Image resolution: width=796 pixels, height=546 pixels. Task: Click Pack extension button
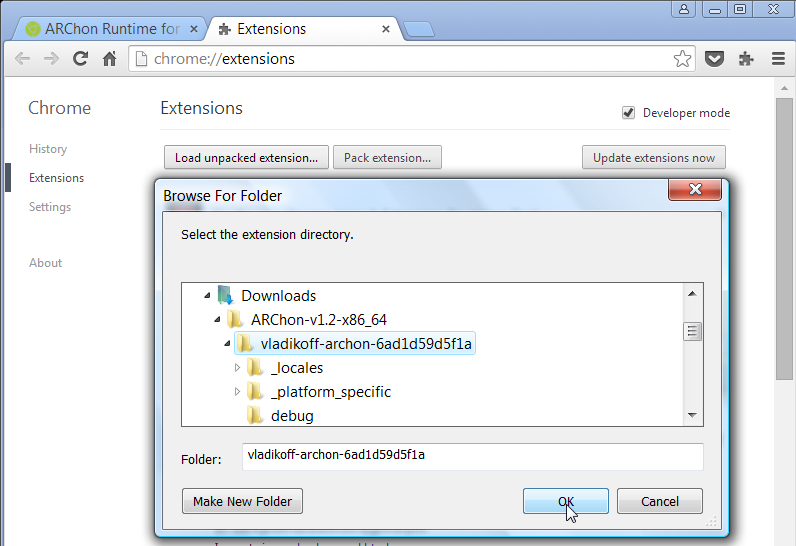click(x=387, y=157)
